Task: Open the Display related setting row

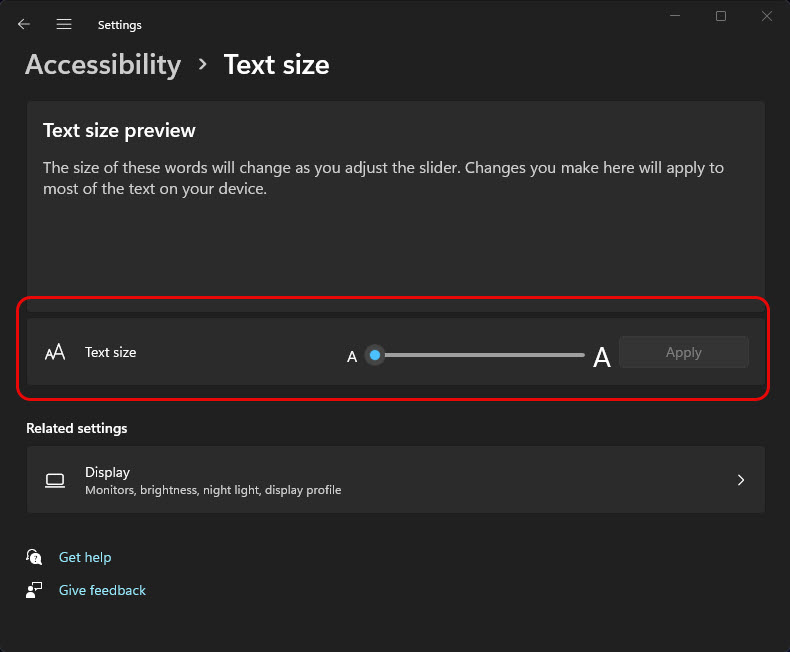Action: (x=395, y=480)
